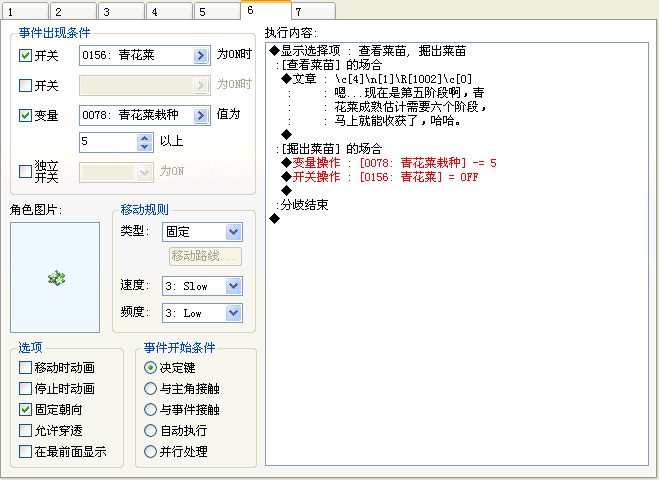Screen dimensions: 659x480
Task: Enable the 独立开关 condition checkbox
Action: click(25, 171)
